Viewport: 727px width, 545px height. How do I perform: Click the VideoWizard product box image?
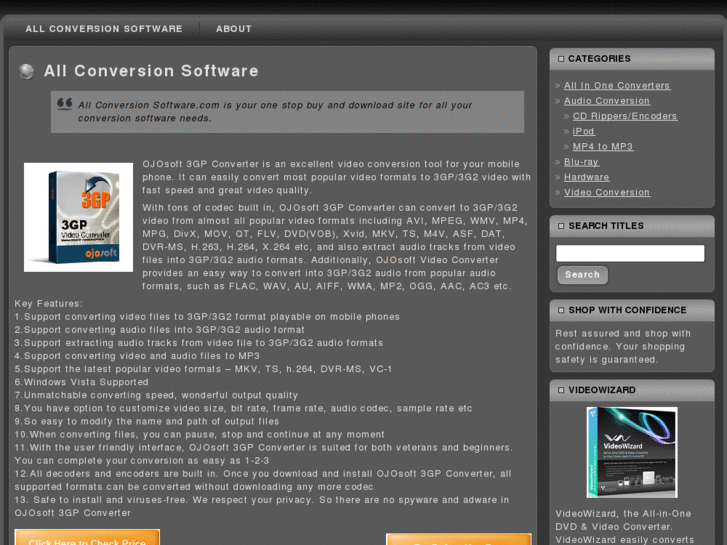pyautogui.click(x=631, y=452)
